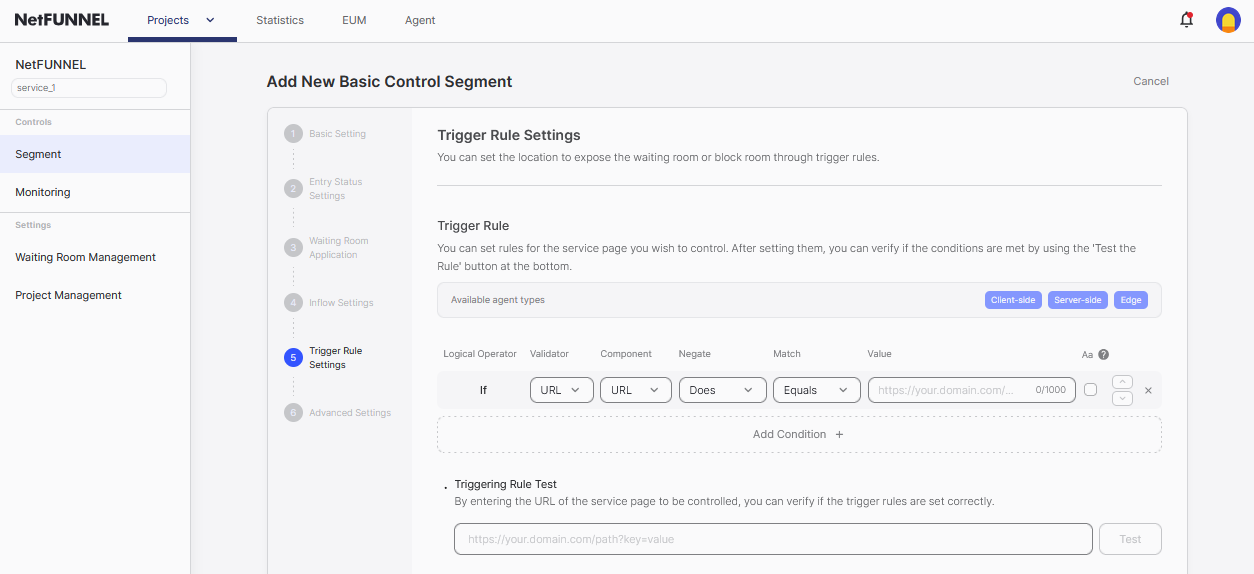Open the Match 'Equals' dropdown
Screen dimensions: 1254x574
tap(816, 390)
